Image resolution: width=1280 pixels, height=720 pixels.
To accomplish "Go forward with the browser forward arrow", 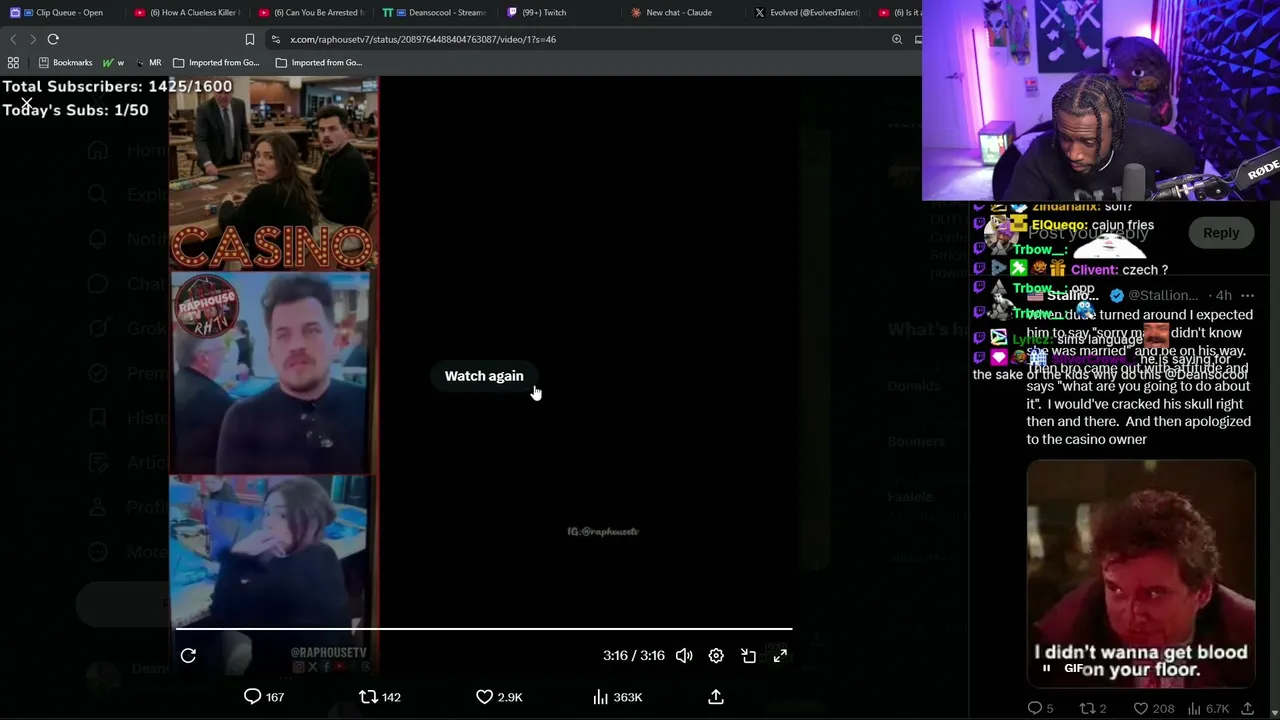I will tap(32, 39).
